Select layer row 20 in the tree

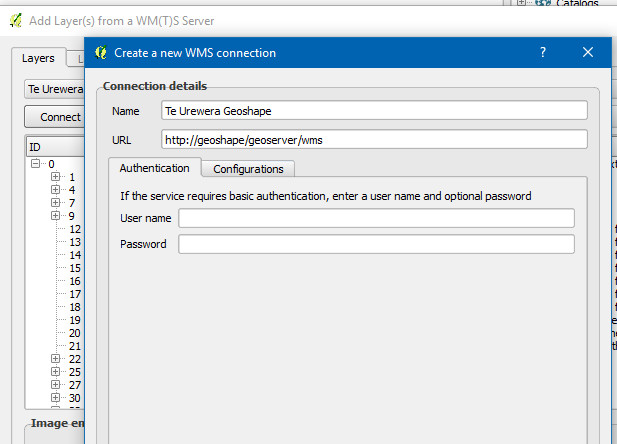pos(75,333)
